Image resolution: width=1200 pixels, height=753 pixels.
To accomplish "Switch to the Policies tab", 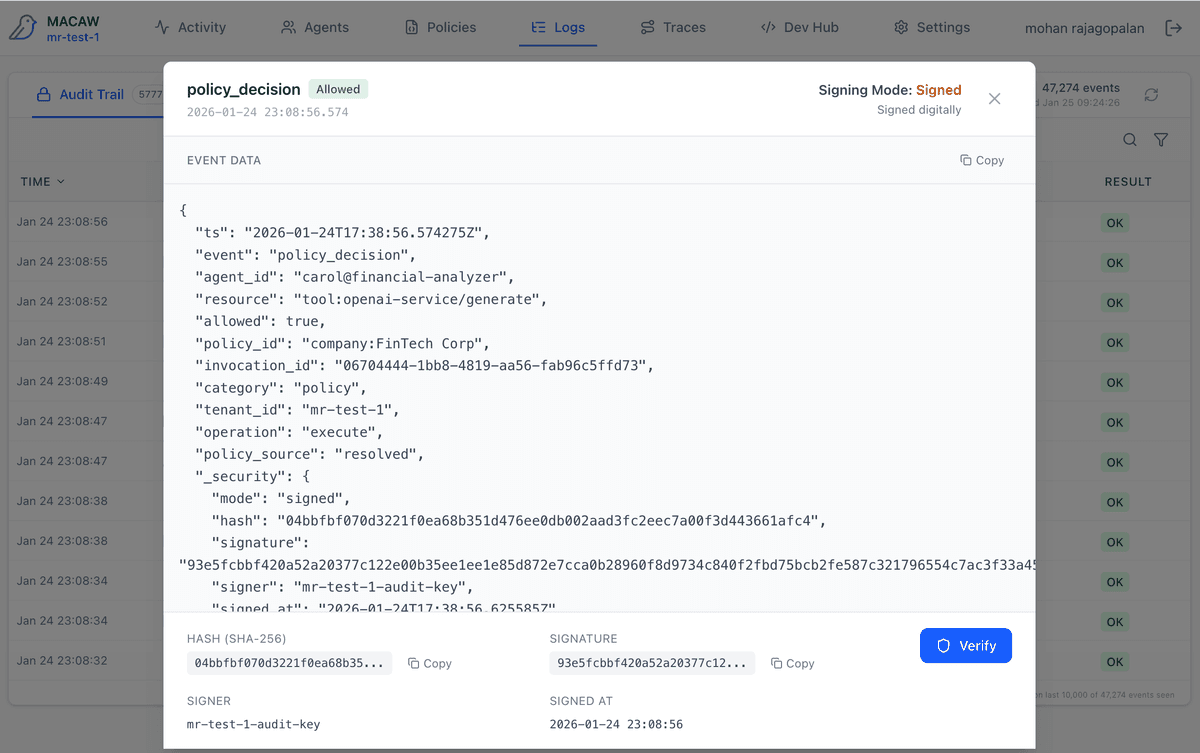I will click(440, 27).
